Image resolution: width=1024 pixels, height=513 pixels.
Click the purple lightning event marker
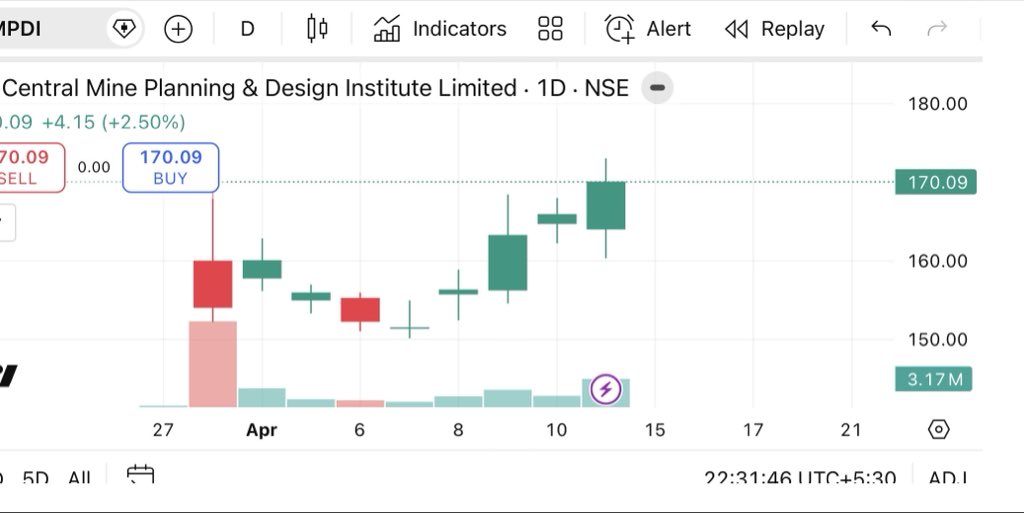pos(605,390)
